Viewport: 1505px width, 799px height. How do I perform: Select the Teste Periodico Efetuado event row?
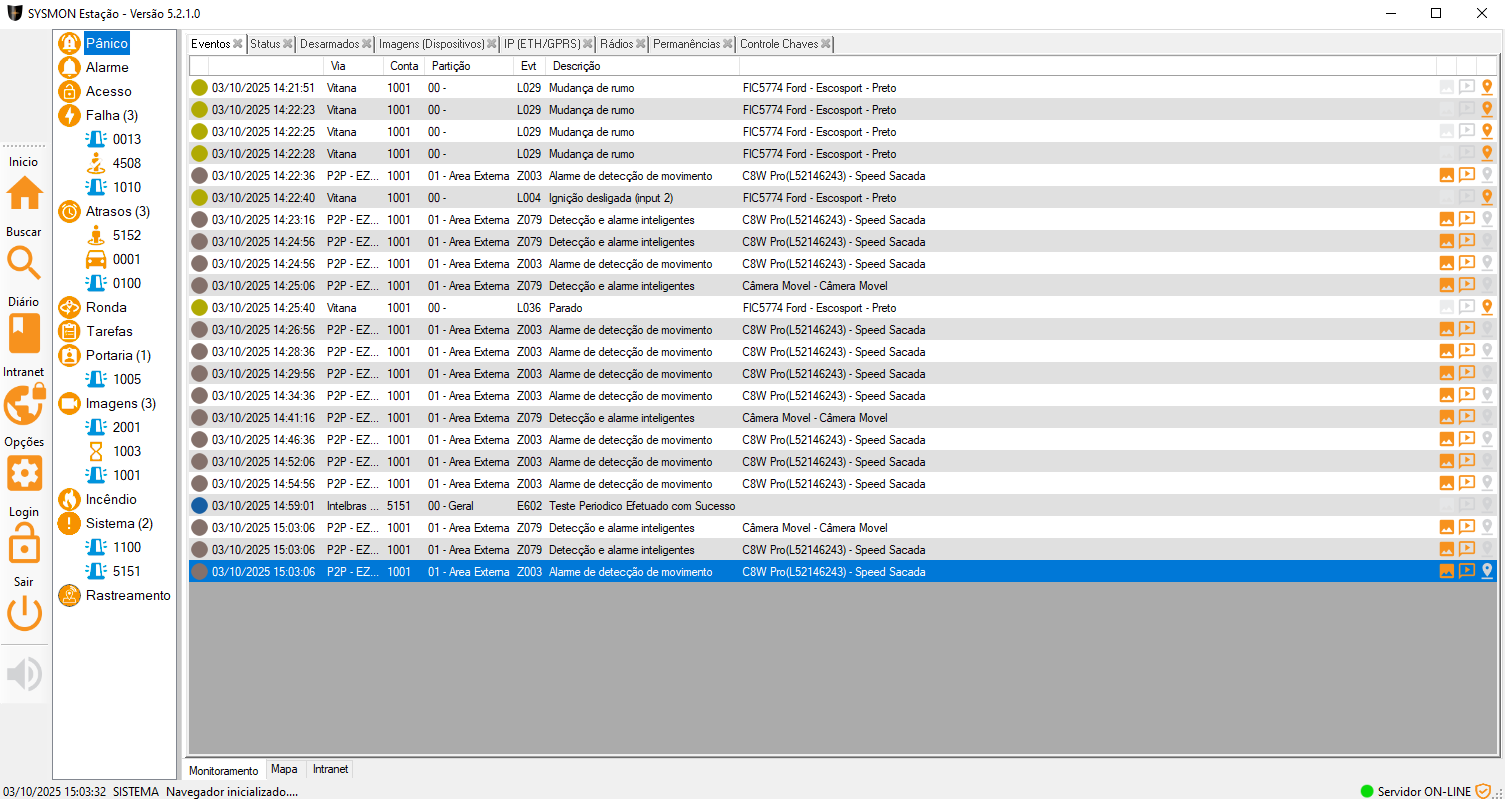coord(641,506)
